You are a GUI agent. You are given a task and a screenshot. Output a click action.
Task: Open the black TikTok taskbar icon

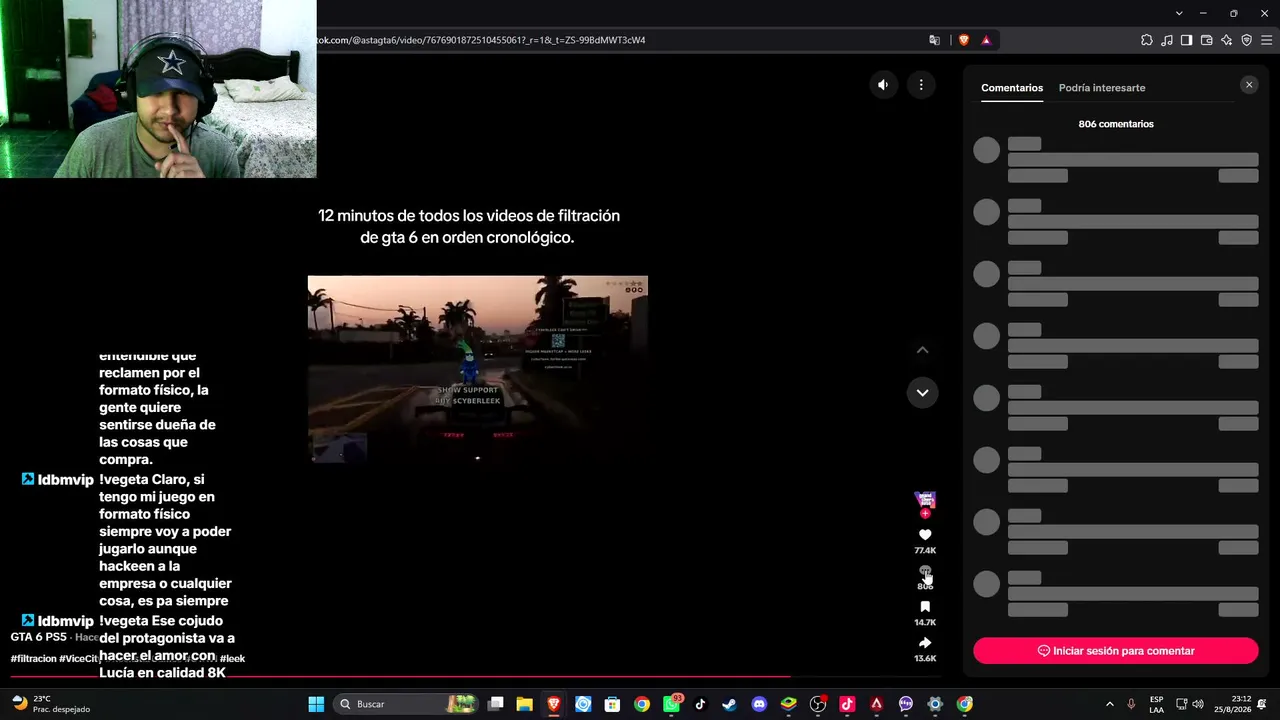[700, 704]
